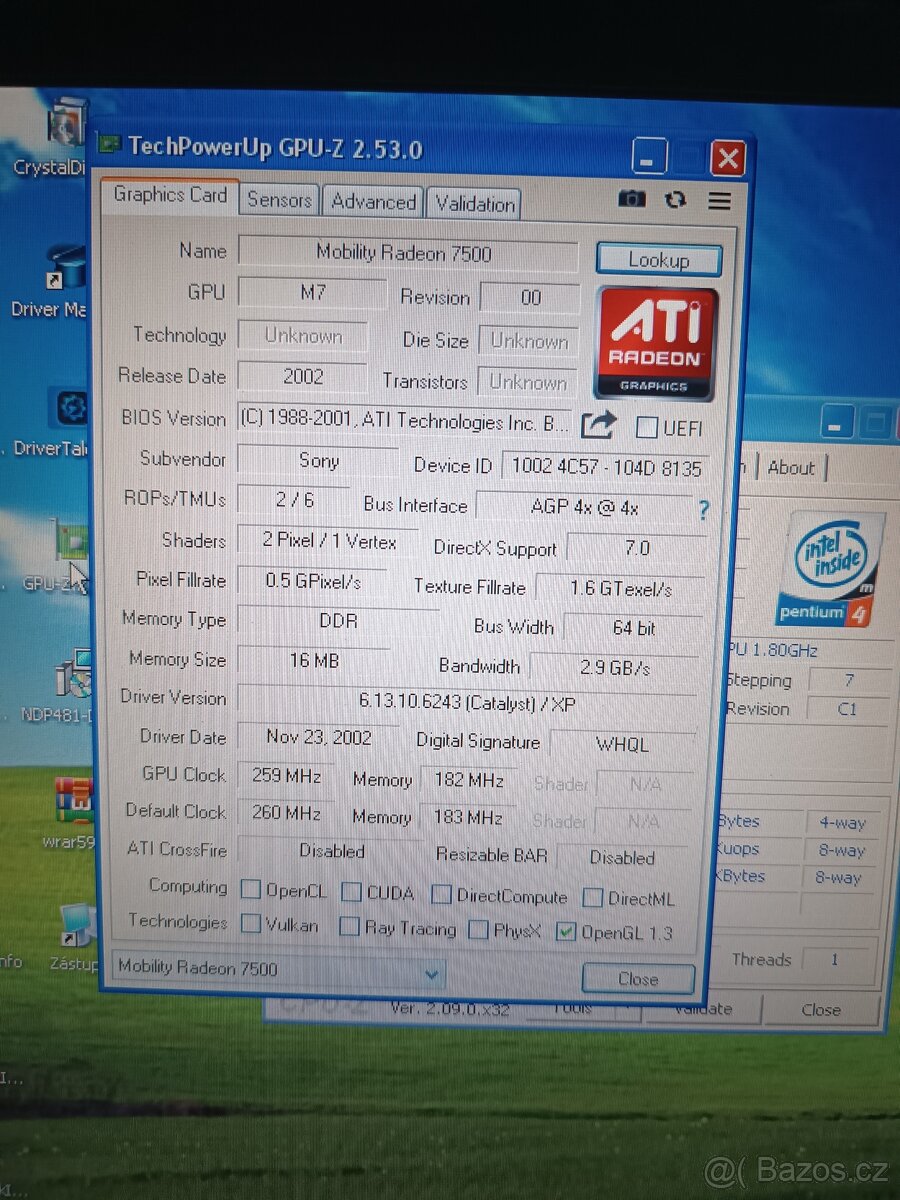Check the CUDA computing checkbox
The width and height of the screenshot is (900, 1200).
[351, 893]
